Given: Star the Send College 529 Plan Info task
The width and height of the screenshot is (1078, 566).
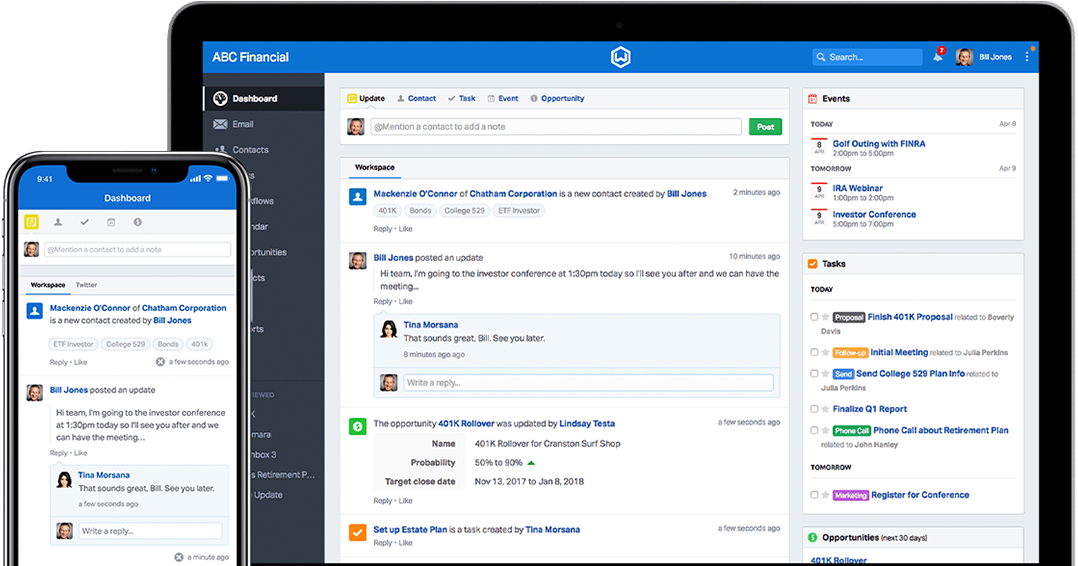Looking at the screenshot, I should (x=825, y=374).
